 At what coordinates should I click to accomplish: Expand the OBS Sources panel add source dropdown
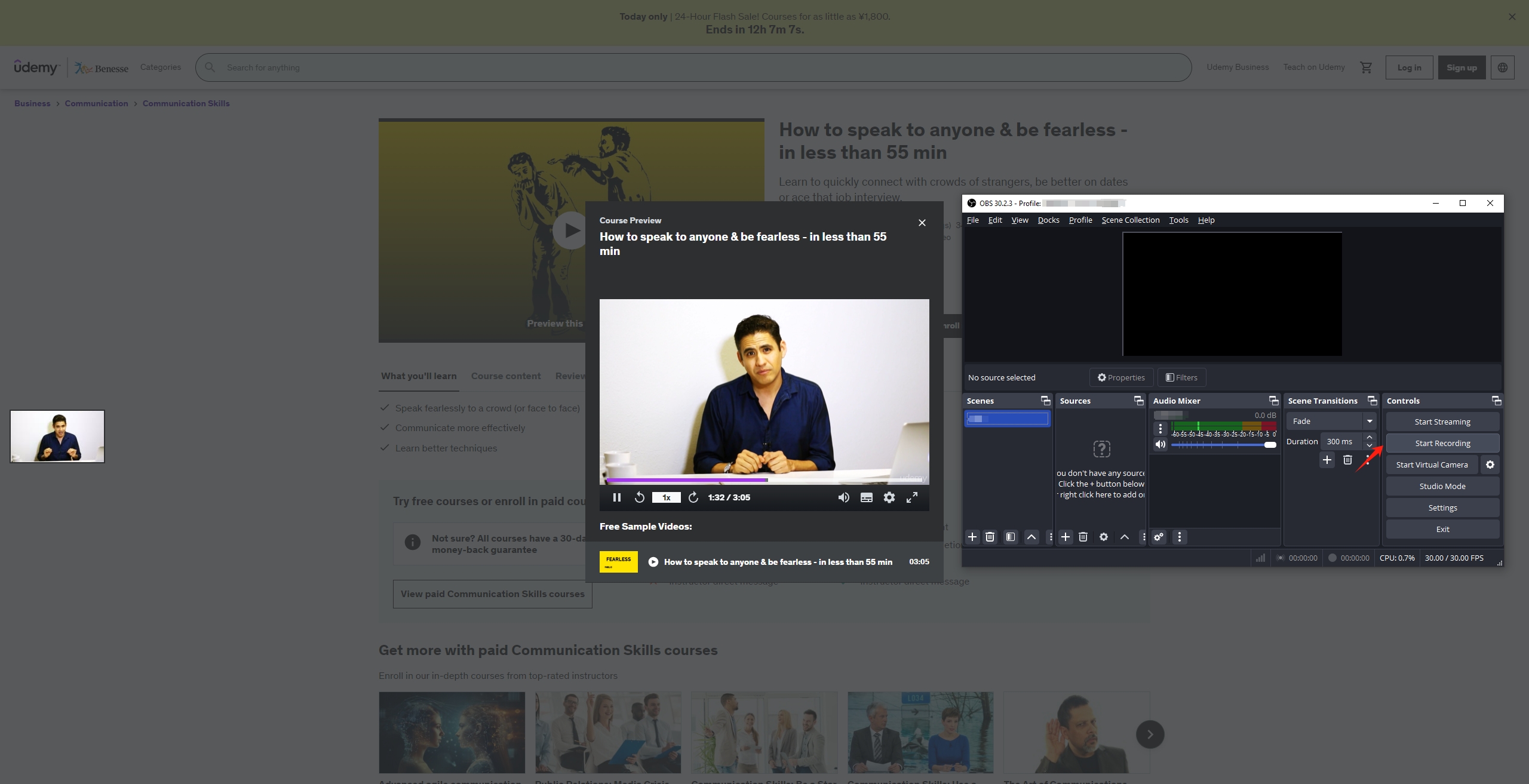[x=1065, y=537]
